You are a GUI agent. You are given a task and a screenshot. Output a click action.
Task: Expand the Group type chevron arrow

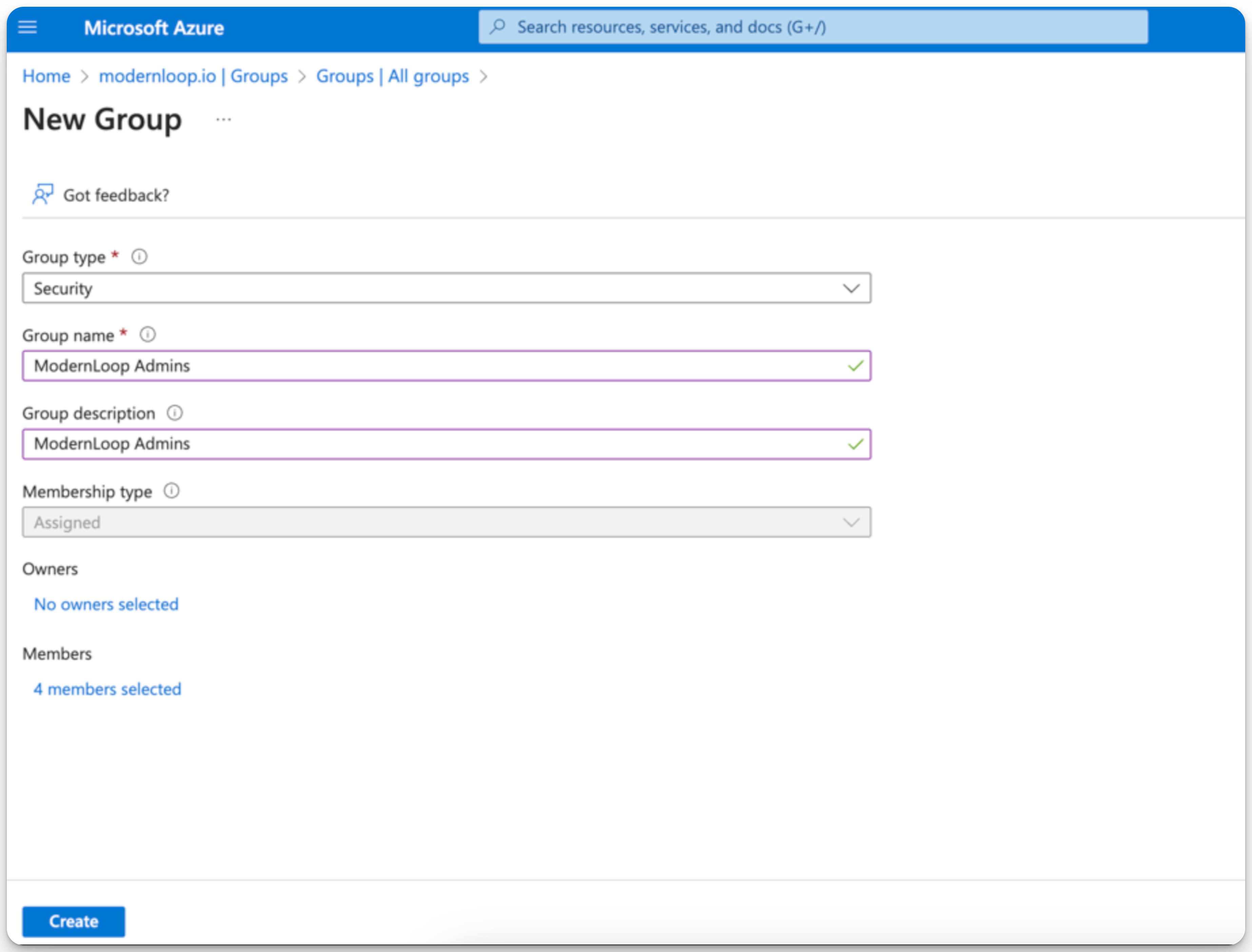point(851,289)
